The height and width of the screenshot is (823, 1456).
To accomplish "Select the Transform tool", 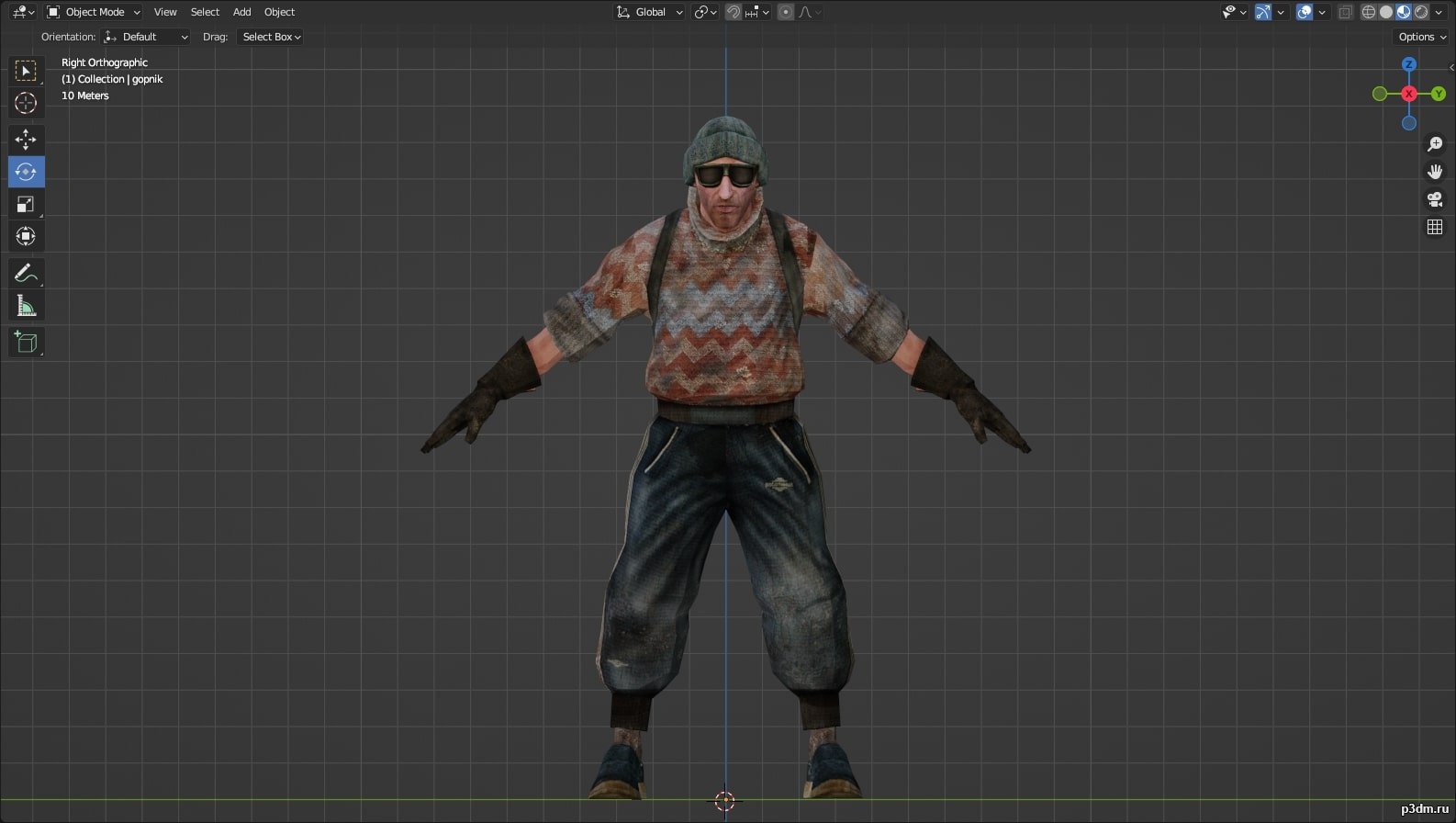I will point(26,236).
